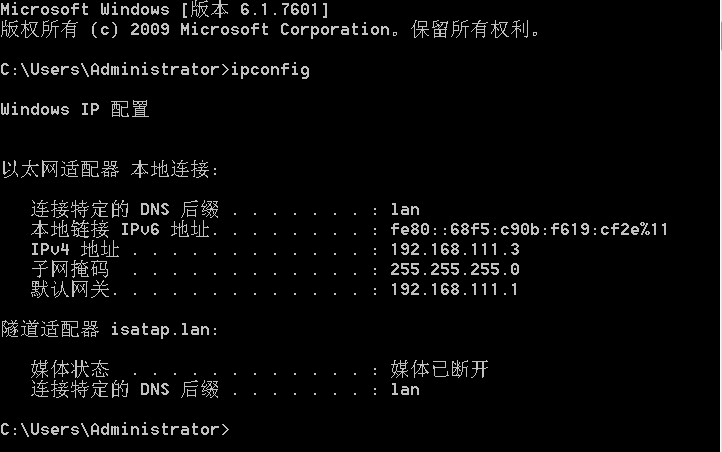This screenshot has height=452, width=722.
Task: Click the 默认网关 label
Action: coord(70,290)
